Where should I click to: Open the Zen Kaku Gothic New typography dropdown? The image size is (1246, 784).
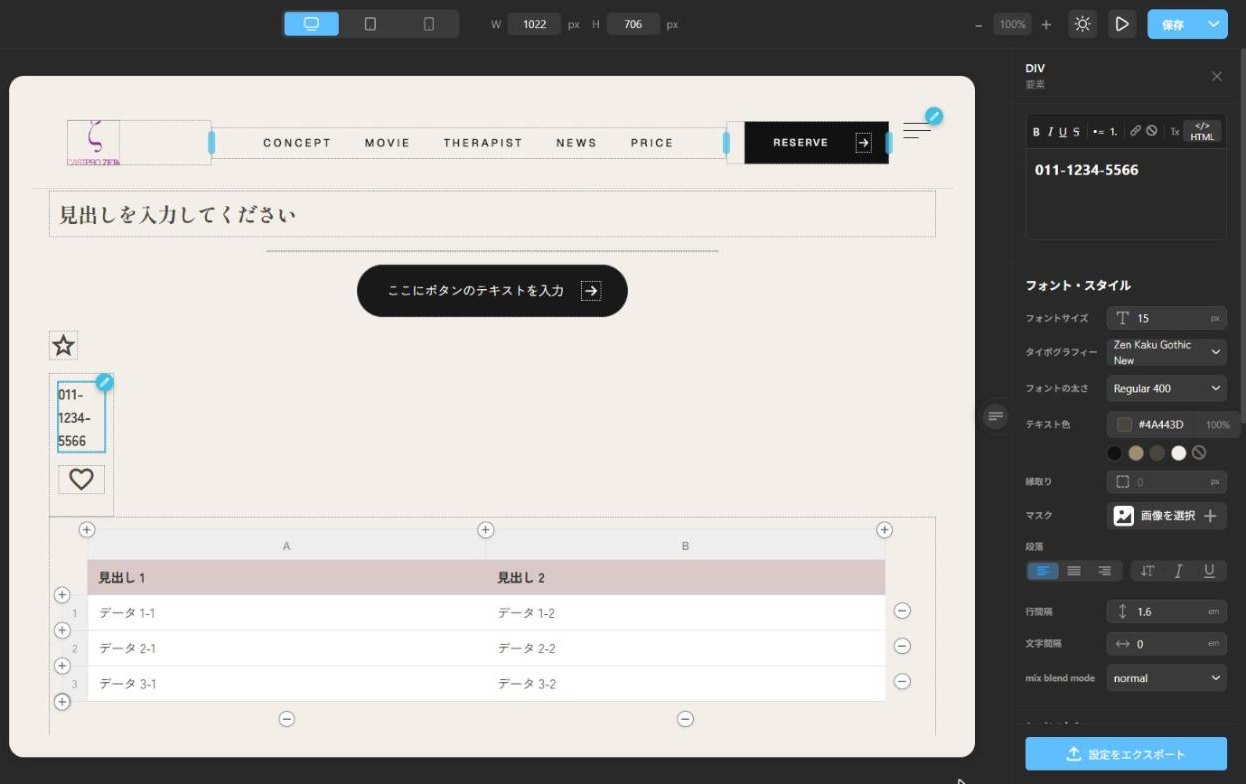(x=1166, y=352)
